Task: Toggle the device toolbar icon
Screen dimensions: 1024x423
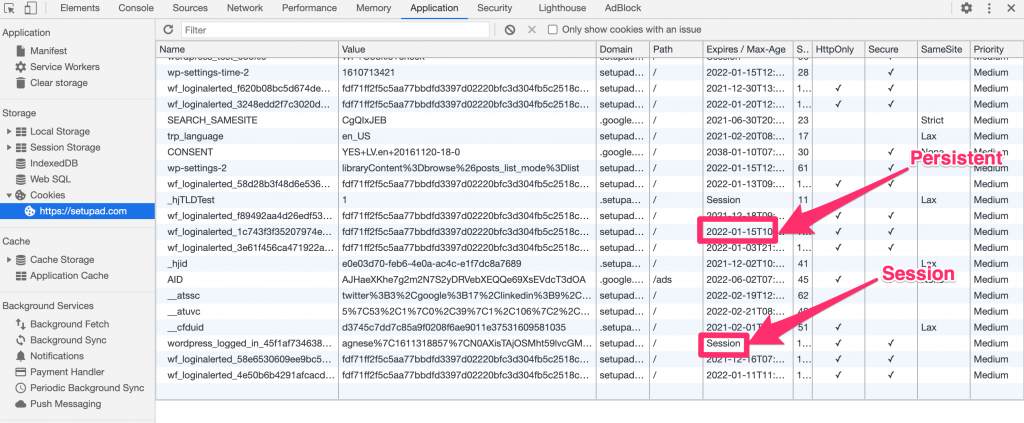Action: [31, 8]
